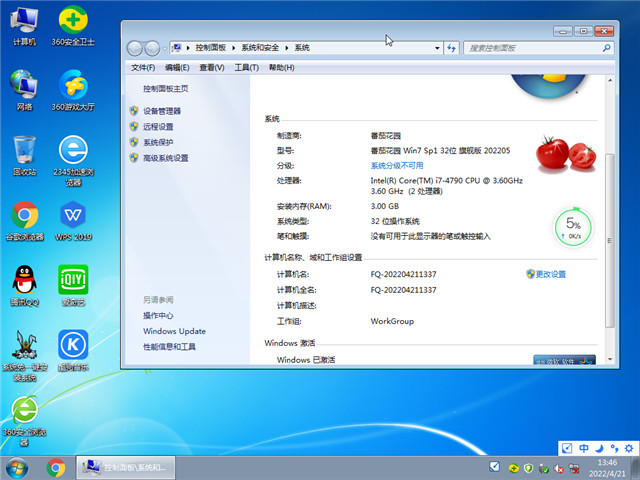Toggle the 中 Chinese/English input mode

(584, 448)
